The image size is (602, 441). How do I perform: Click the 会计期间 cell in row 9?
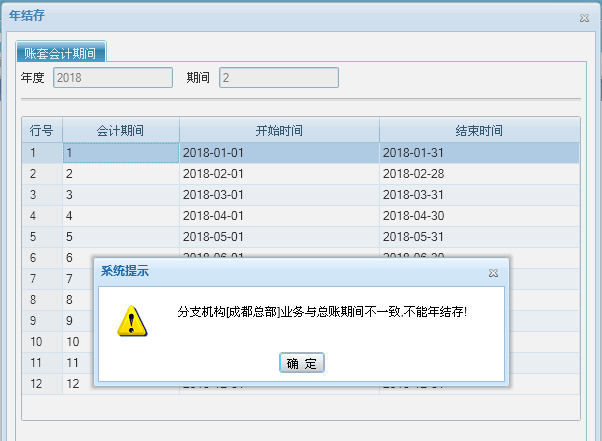[x=78, y=321]
